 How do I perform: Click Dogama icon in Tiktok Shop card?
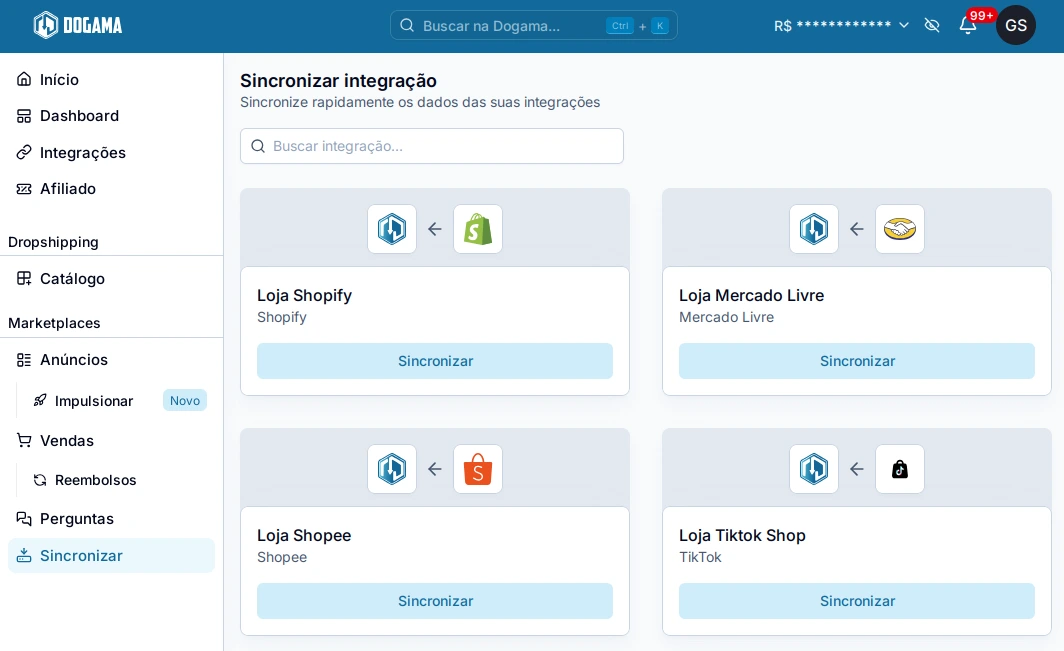click(x=814, y=469)
